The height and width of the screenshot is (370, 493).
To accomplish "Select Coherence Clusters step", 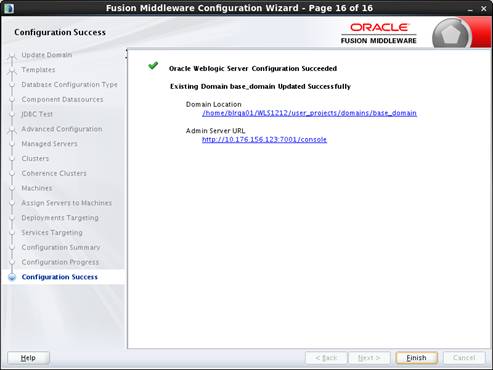I will tap(54, 173).
